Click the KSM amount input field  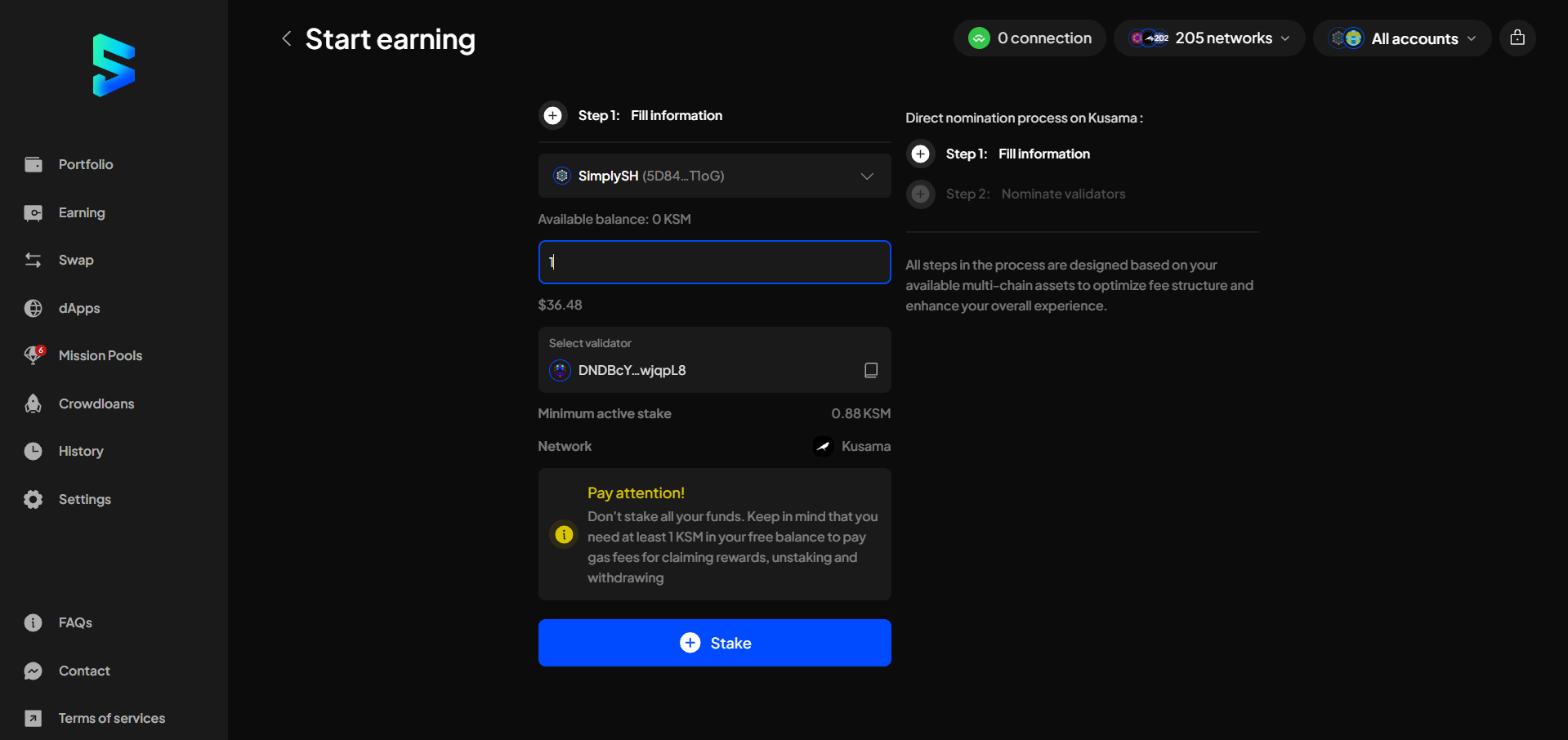pyautogui.click(x=713, y=262)
